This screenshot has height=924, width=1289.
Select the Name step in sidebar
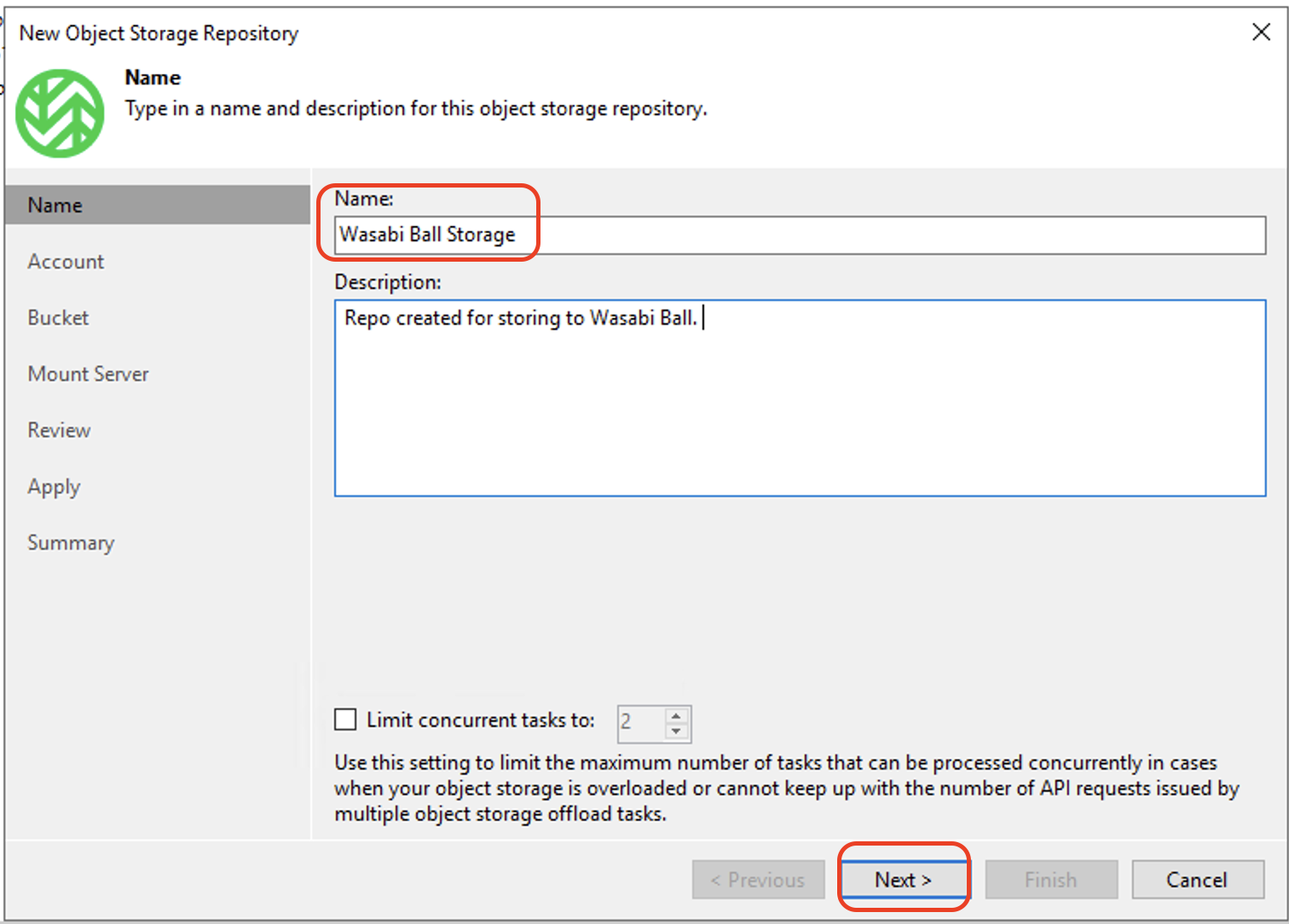click(x=158, y=205)
